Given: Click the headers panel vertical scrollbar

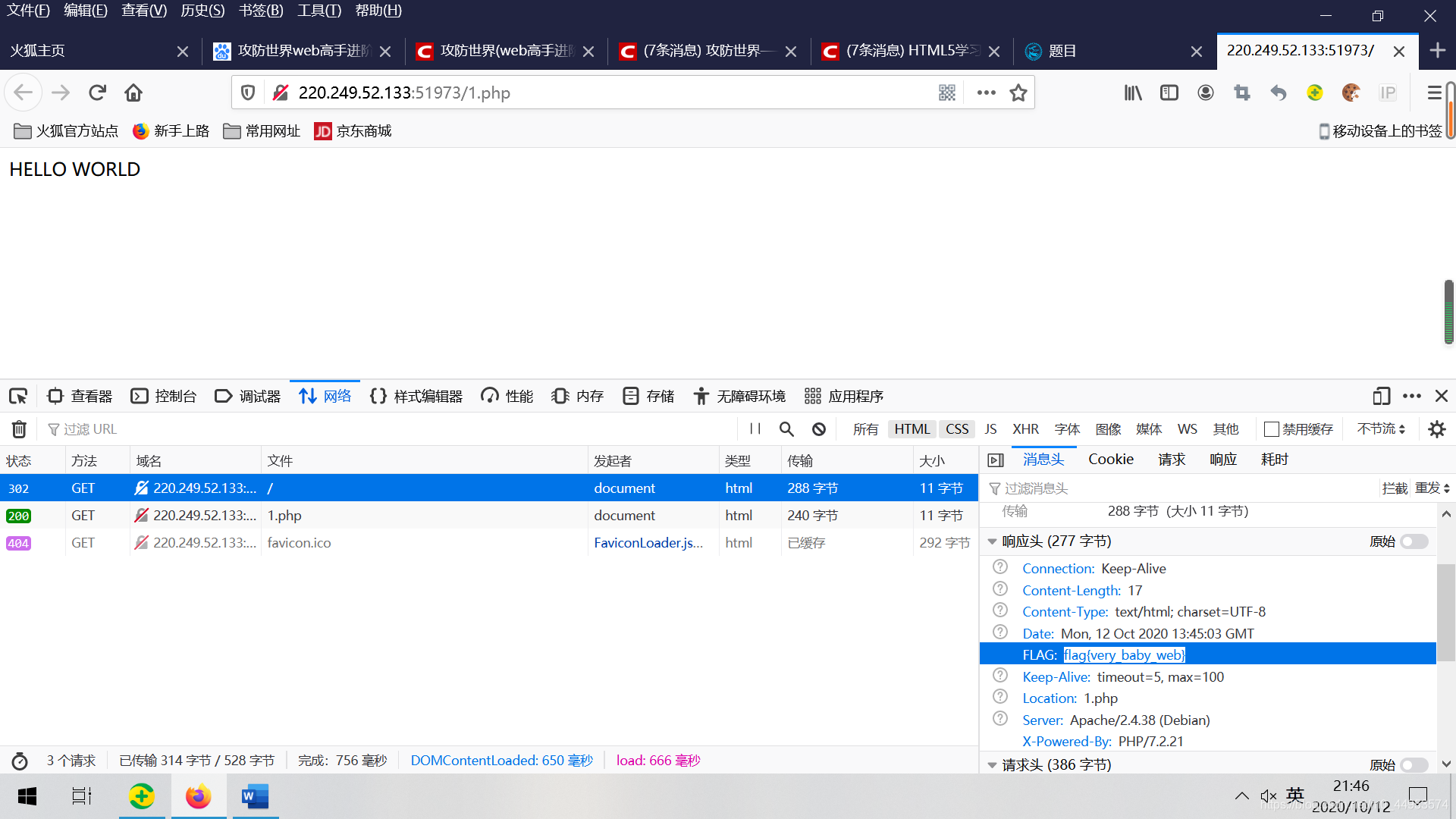Looking at the screenshot, I should (x=1445, y=613).
